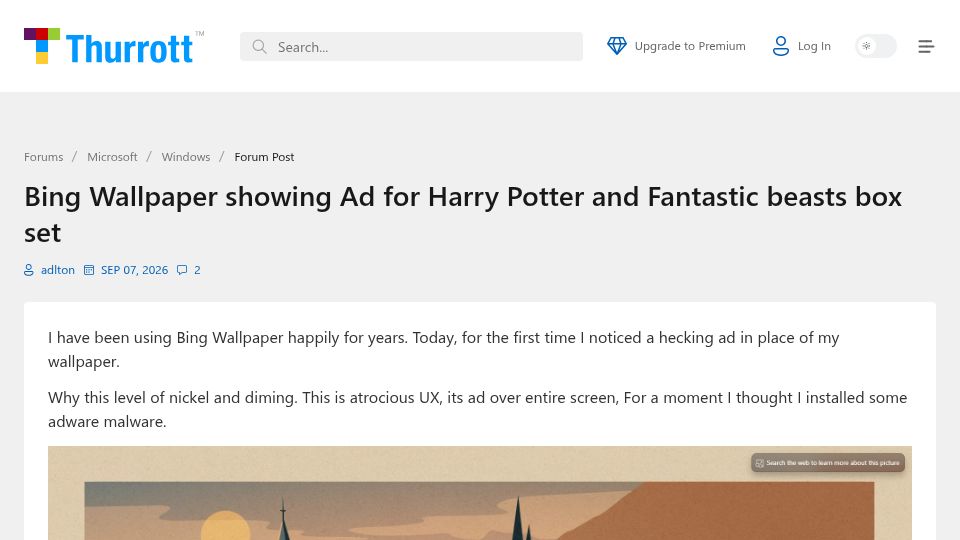The image size is (960, 540).
Task: Focus the Search input field
Action: [x=411, y=47]
